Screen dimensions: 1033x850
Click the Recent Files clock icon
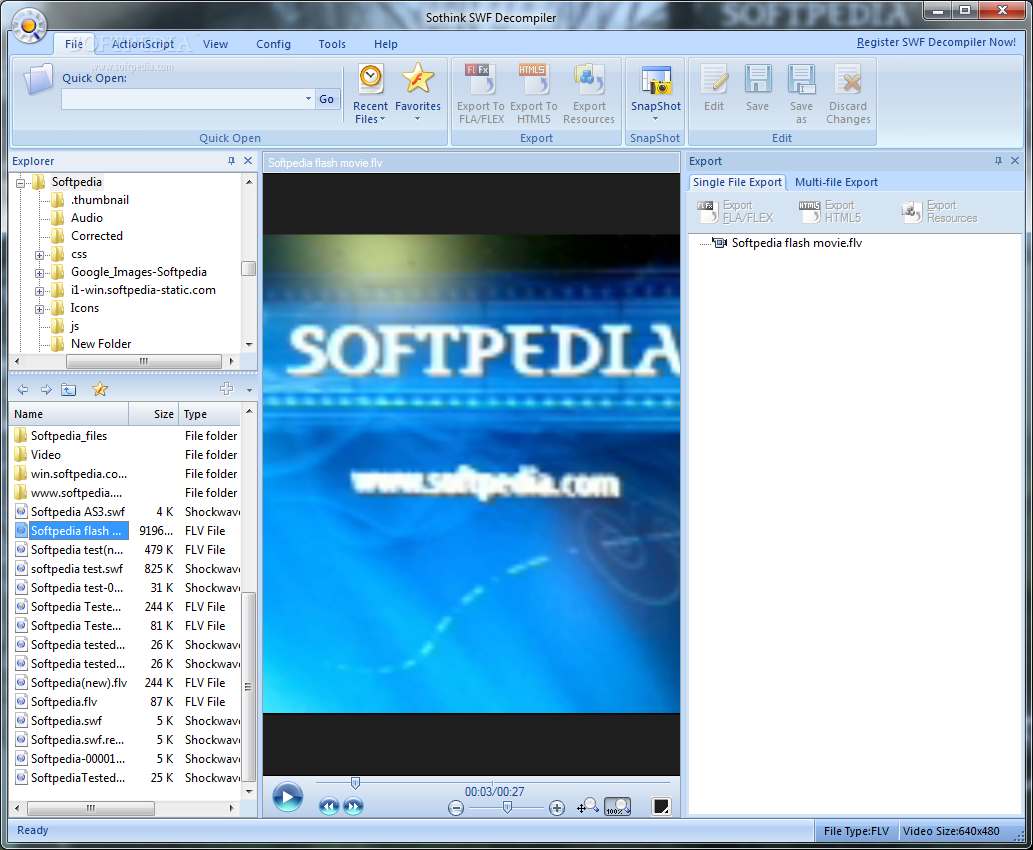click(371, 78)
